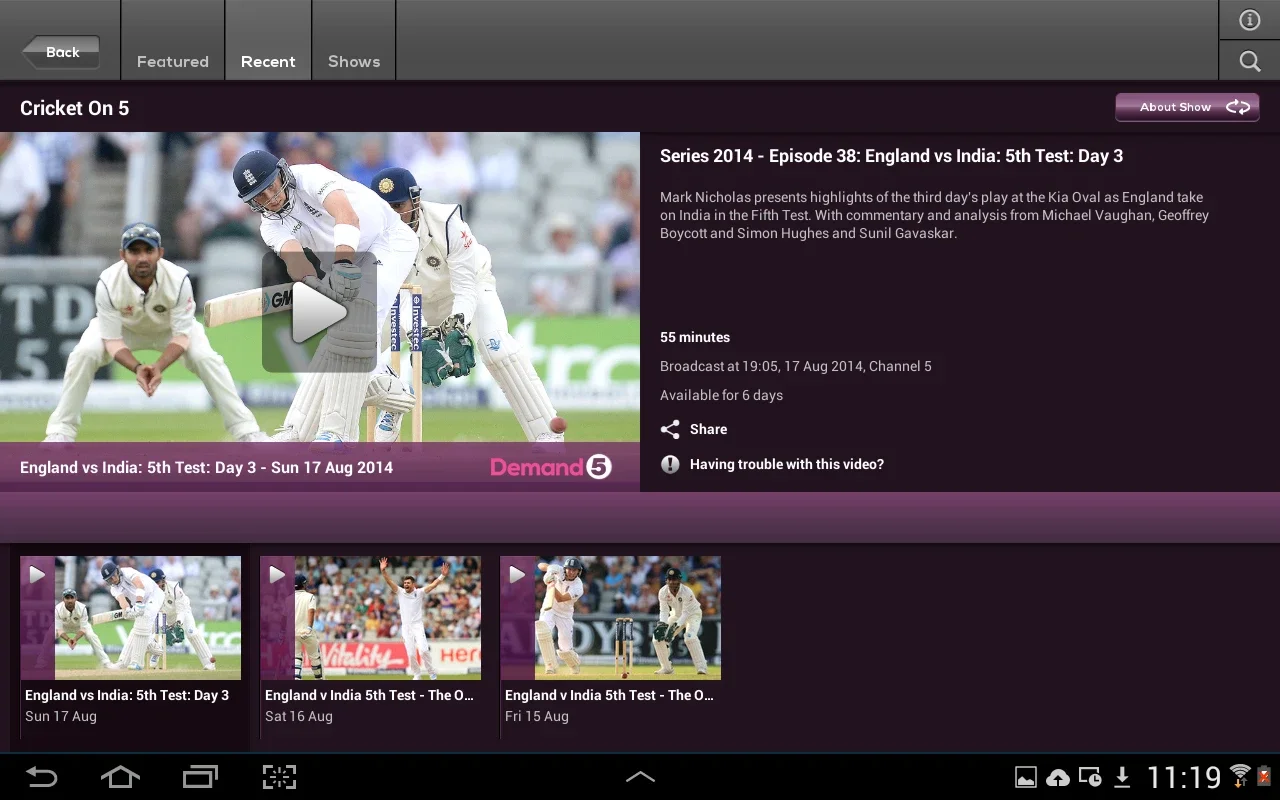Select the Share link text

(x=708, y=429)
